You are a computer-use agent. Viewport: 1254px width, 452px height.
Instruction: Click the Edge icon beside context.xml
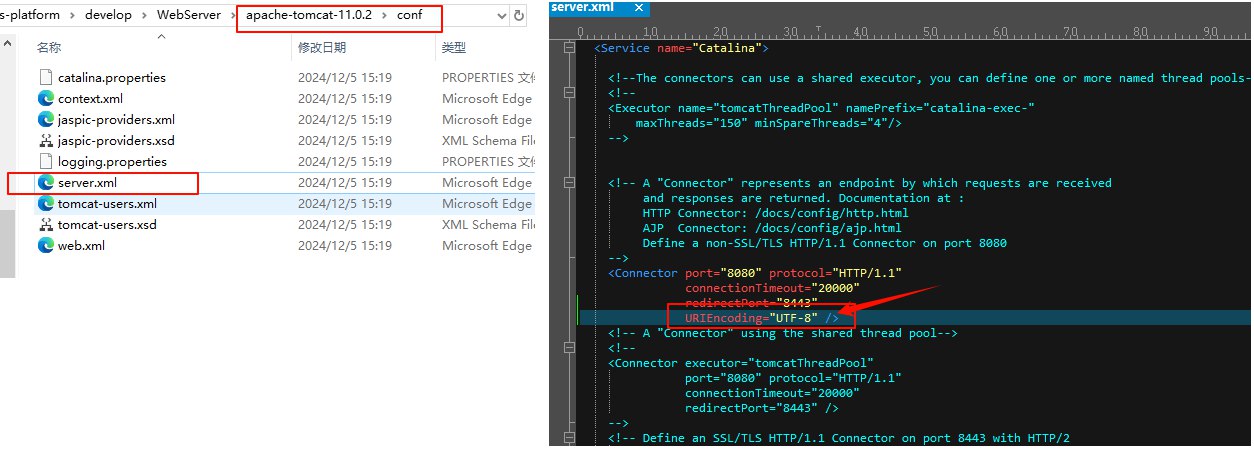[x=45, y=98]
